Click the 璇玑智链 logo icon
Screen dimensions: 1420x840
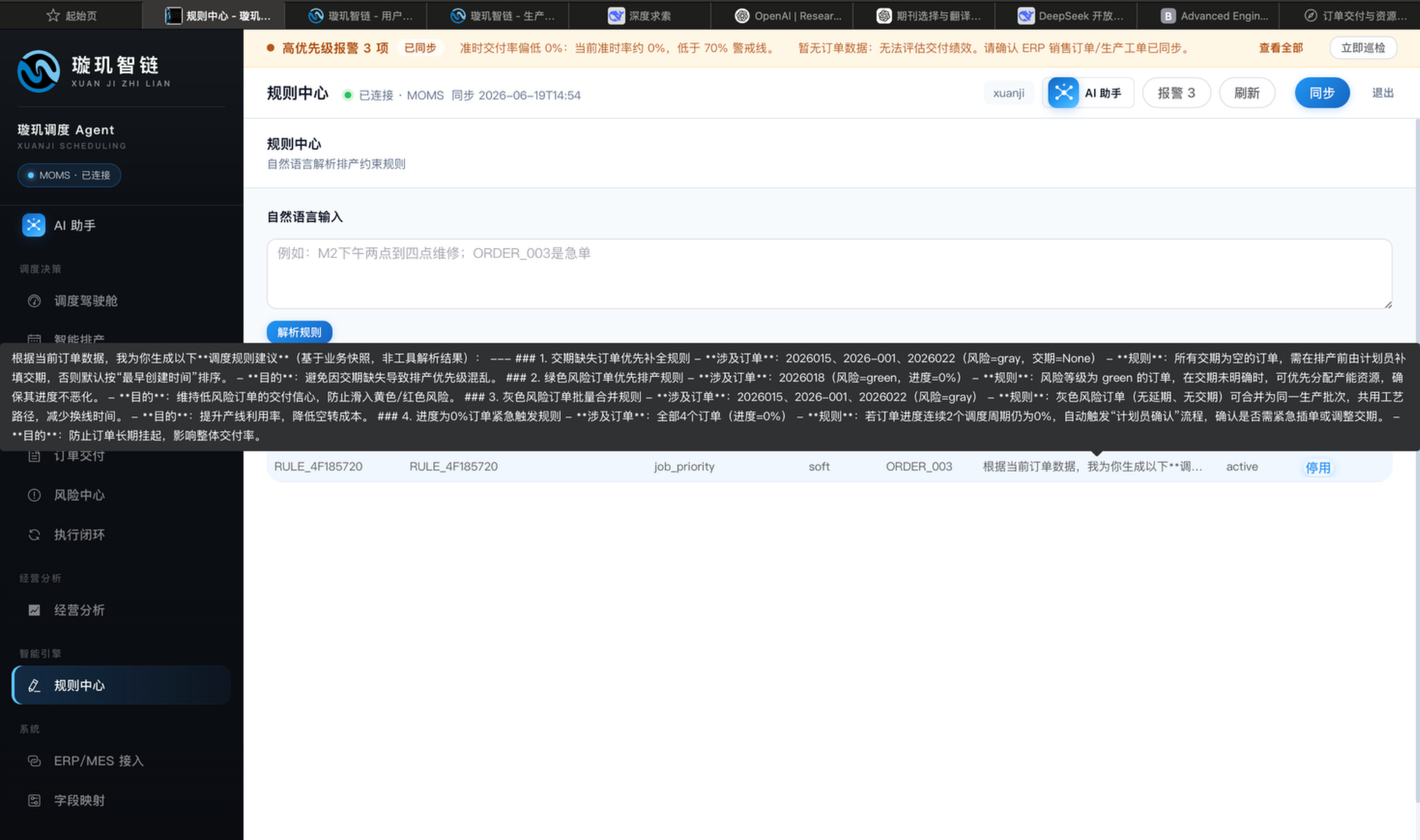tap(38, 71)
